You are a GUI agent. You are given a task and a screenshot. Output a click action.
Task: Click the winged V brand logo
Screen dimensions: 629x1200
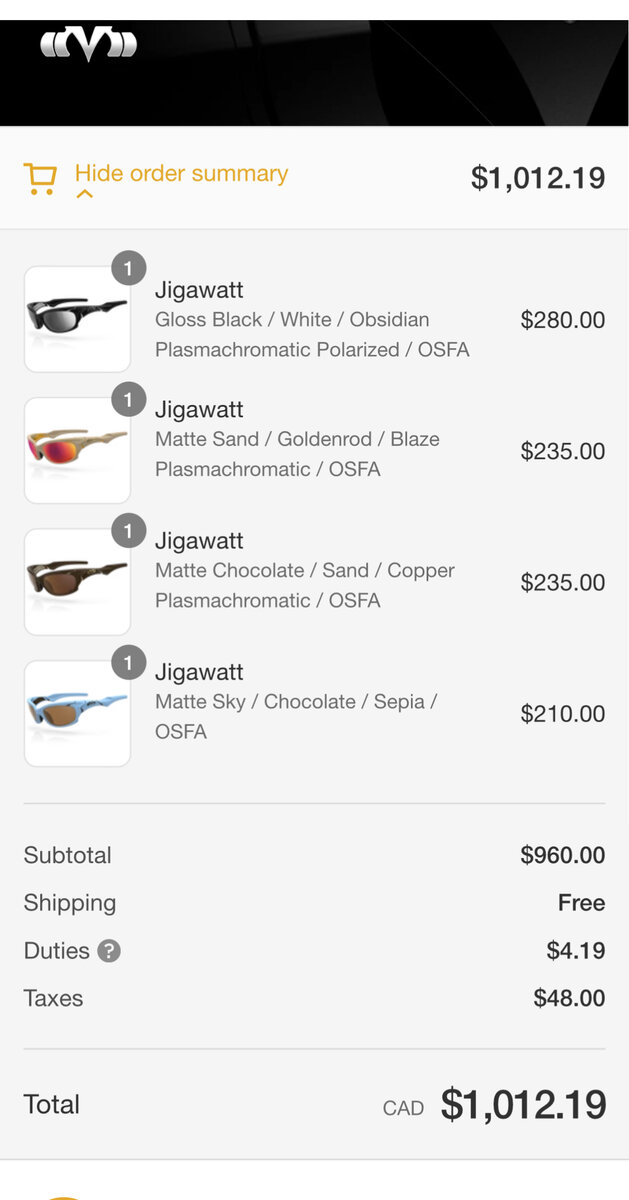(x=88, y=44)
